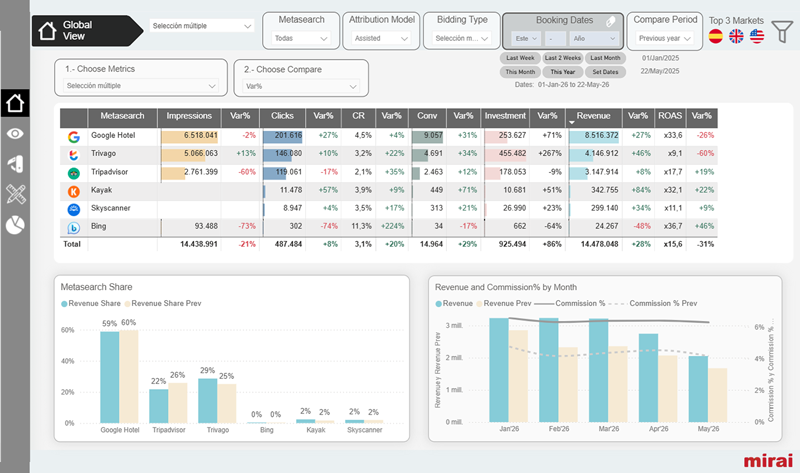
Task: Open the Selección múltiple dropdown beside Global View
Action: point(202,26)
